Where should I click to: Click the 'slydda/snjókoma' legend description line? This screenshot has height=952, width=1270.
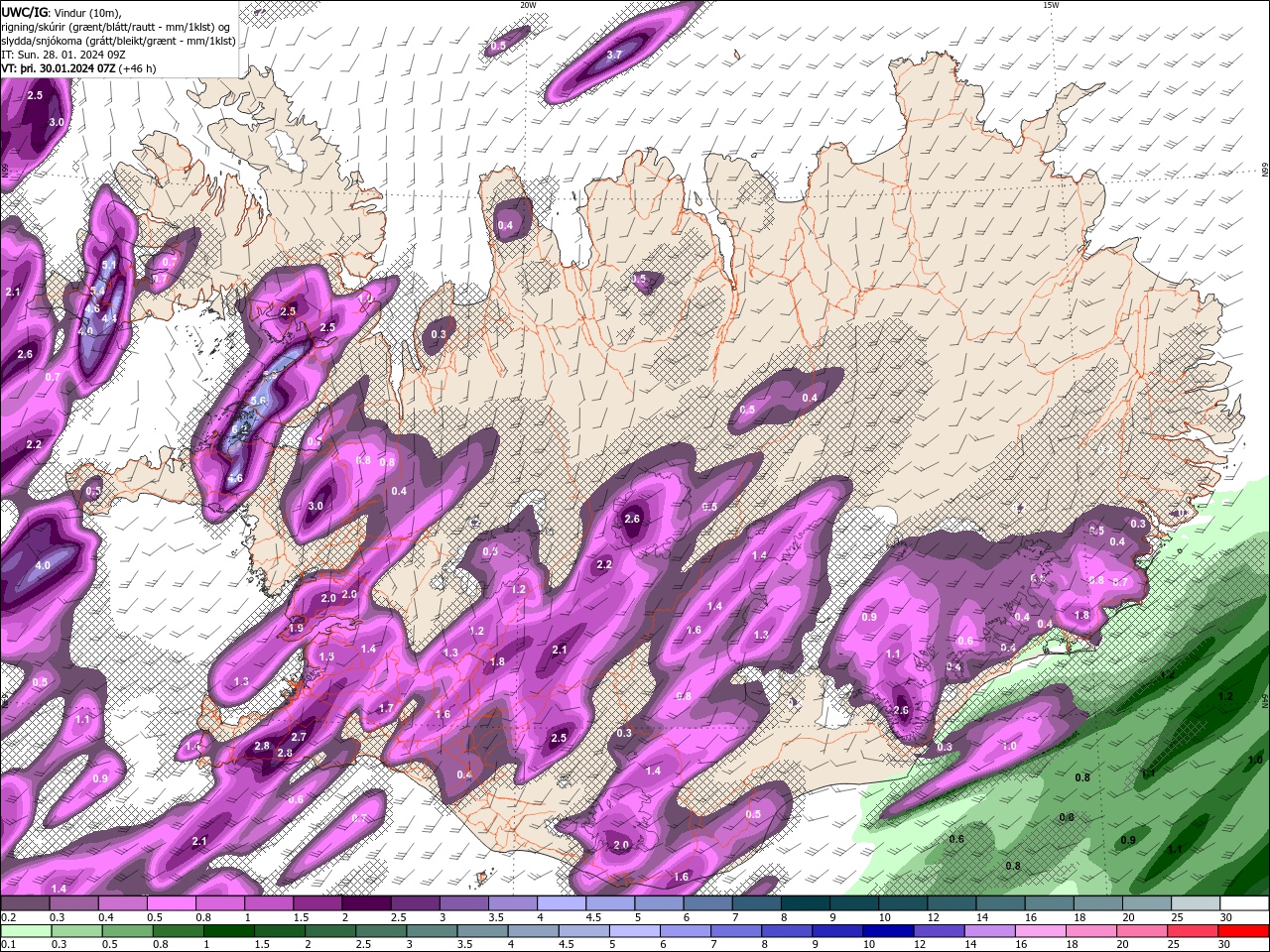[x=118, y=41]
